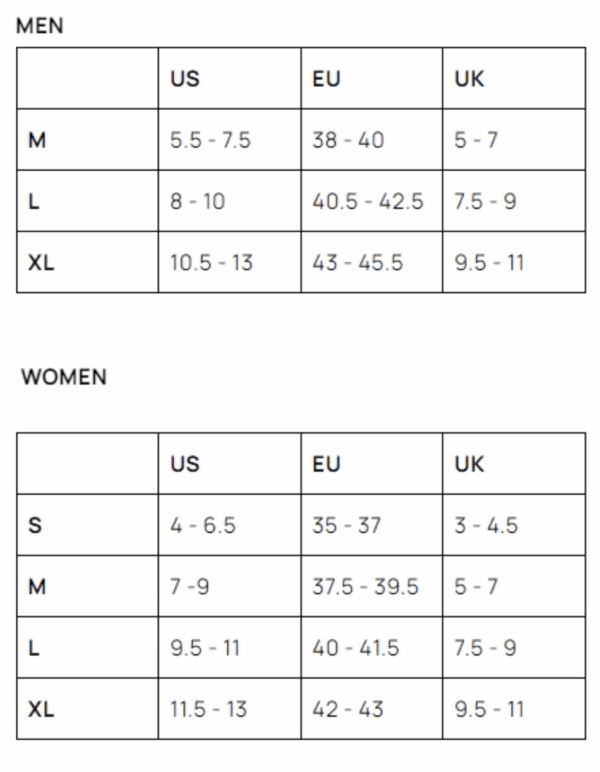Click the S row label in women's table
600x772 pixels.
(35, 525)
